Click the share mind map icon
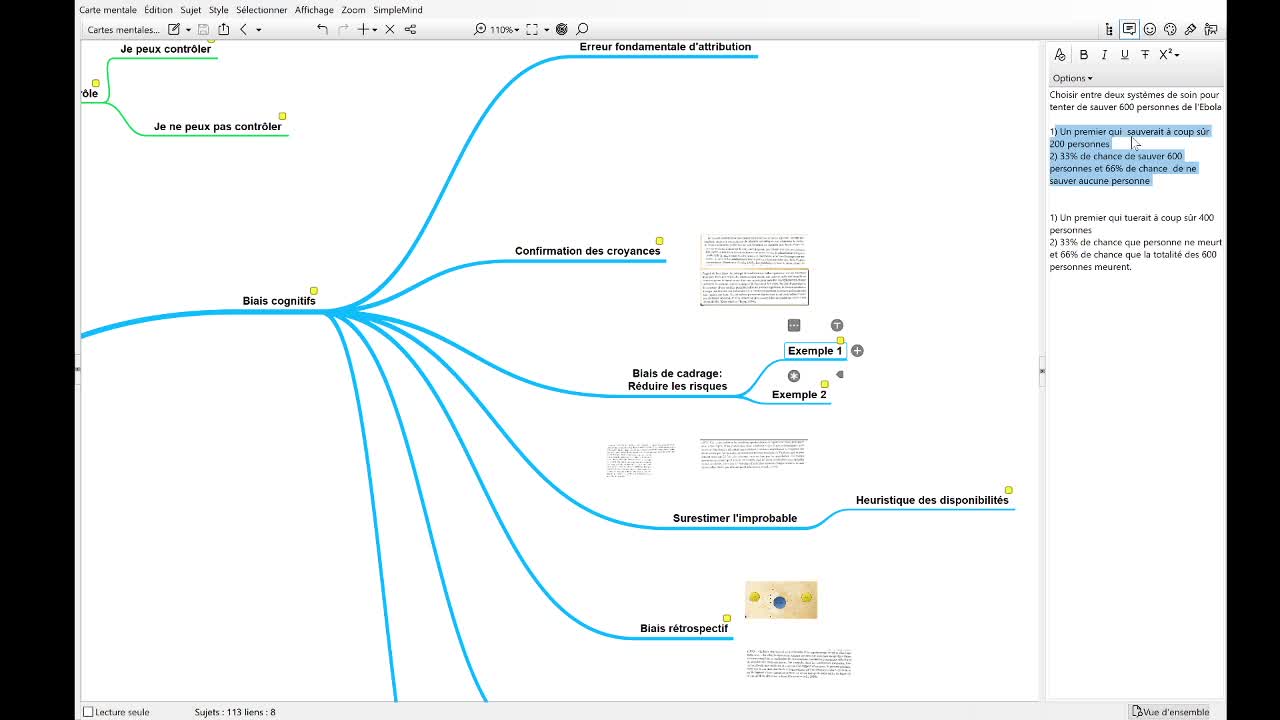This screenshot has height=720, width=1280. [224, 29]
